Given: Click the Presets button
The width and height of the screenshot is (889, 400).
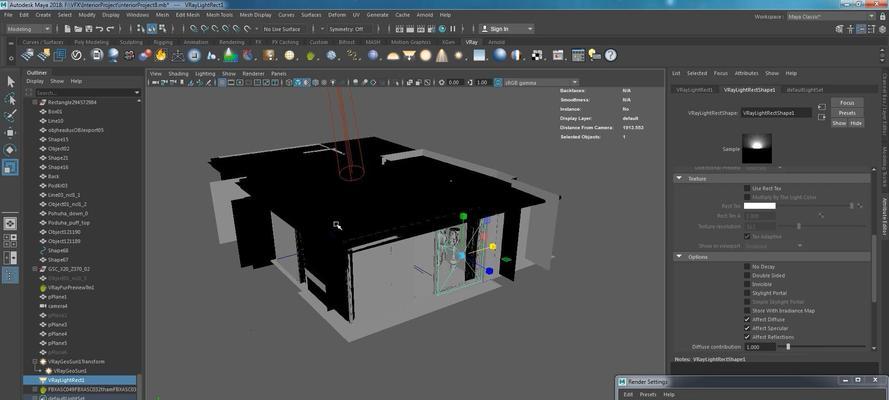Looking at the screenshot, I should click(x=847, y=113).
